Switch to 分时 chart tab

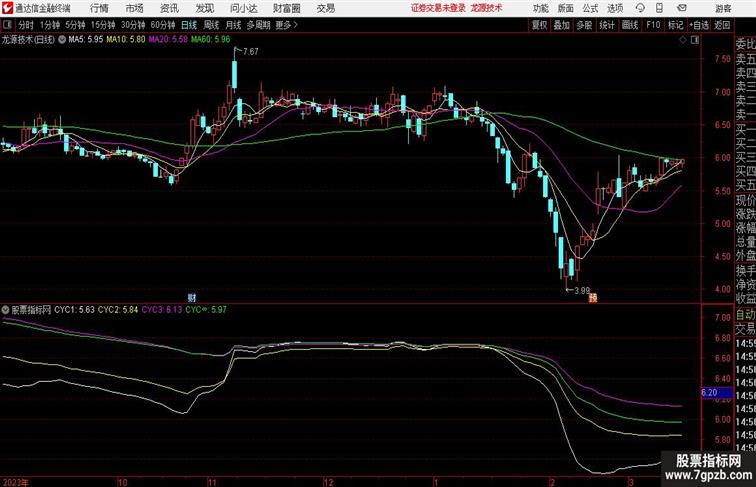click(x=26, y=25)
